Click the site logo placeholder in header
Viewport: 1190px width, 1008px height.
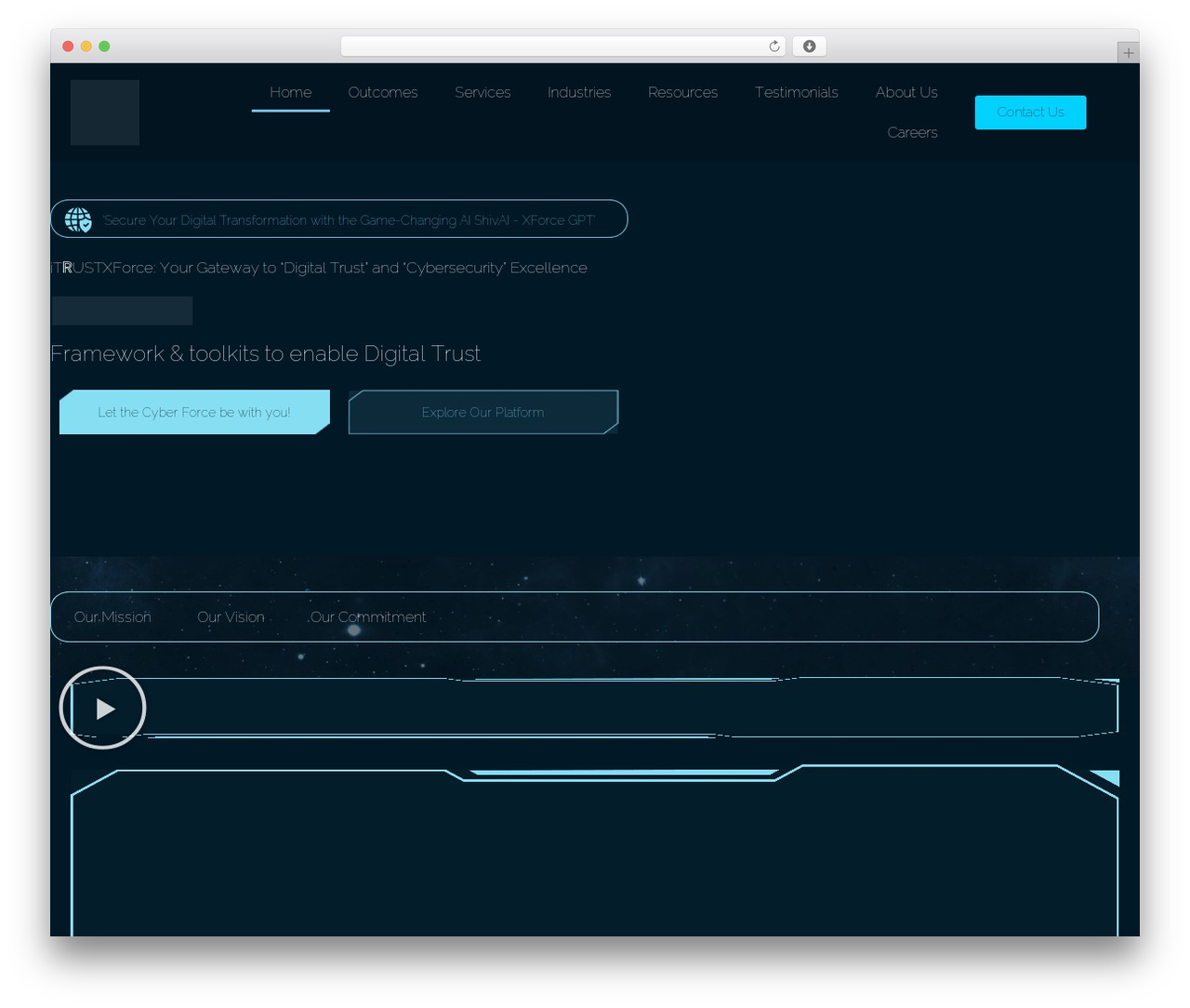click(105, 113)
